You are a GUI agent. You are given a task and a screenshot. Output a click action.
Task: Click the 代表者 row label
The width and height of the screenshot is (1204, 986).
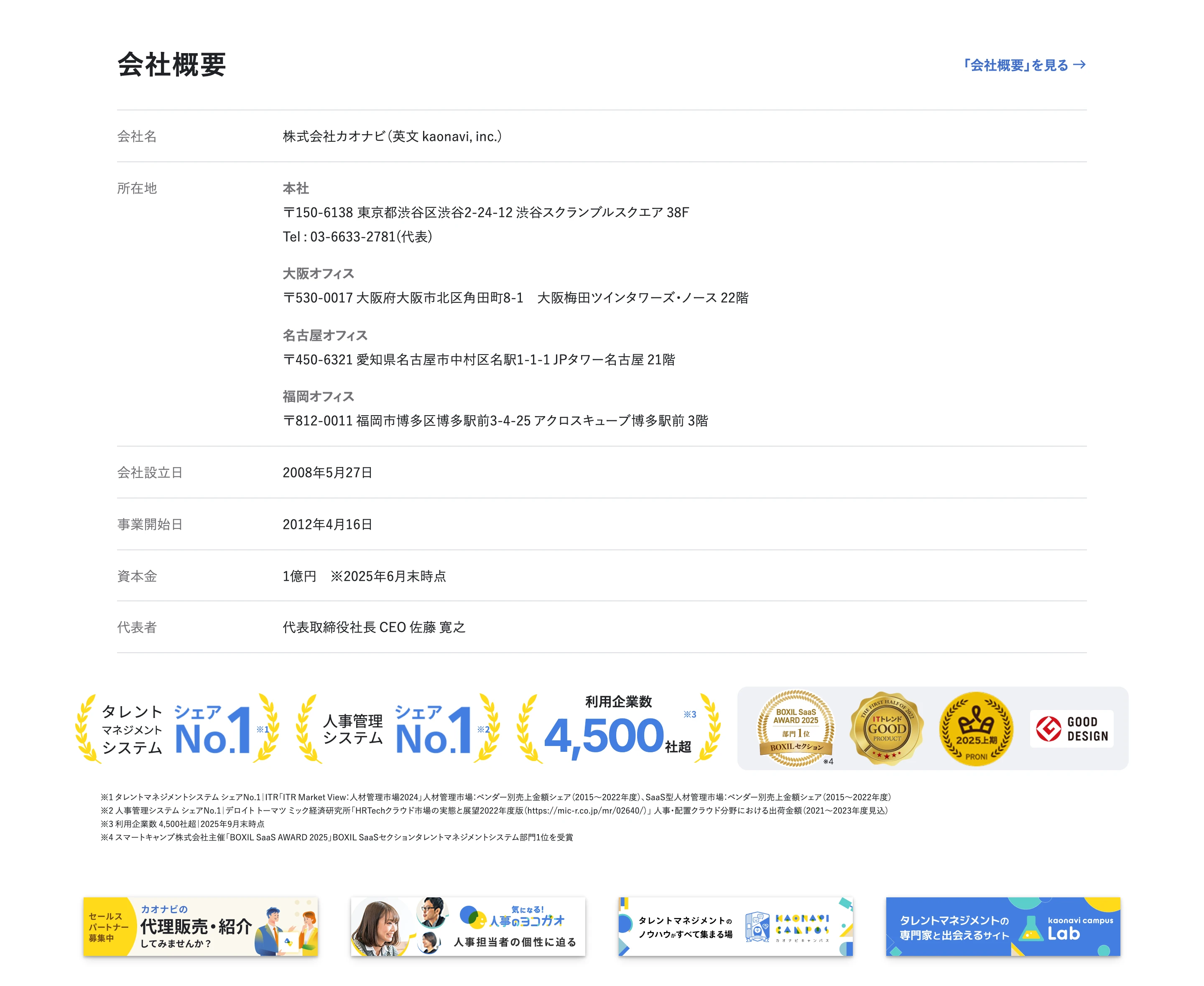point(137,627)
